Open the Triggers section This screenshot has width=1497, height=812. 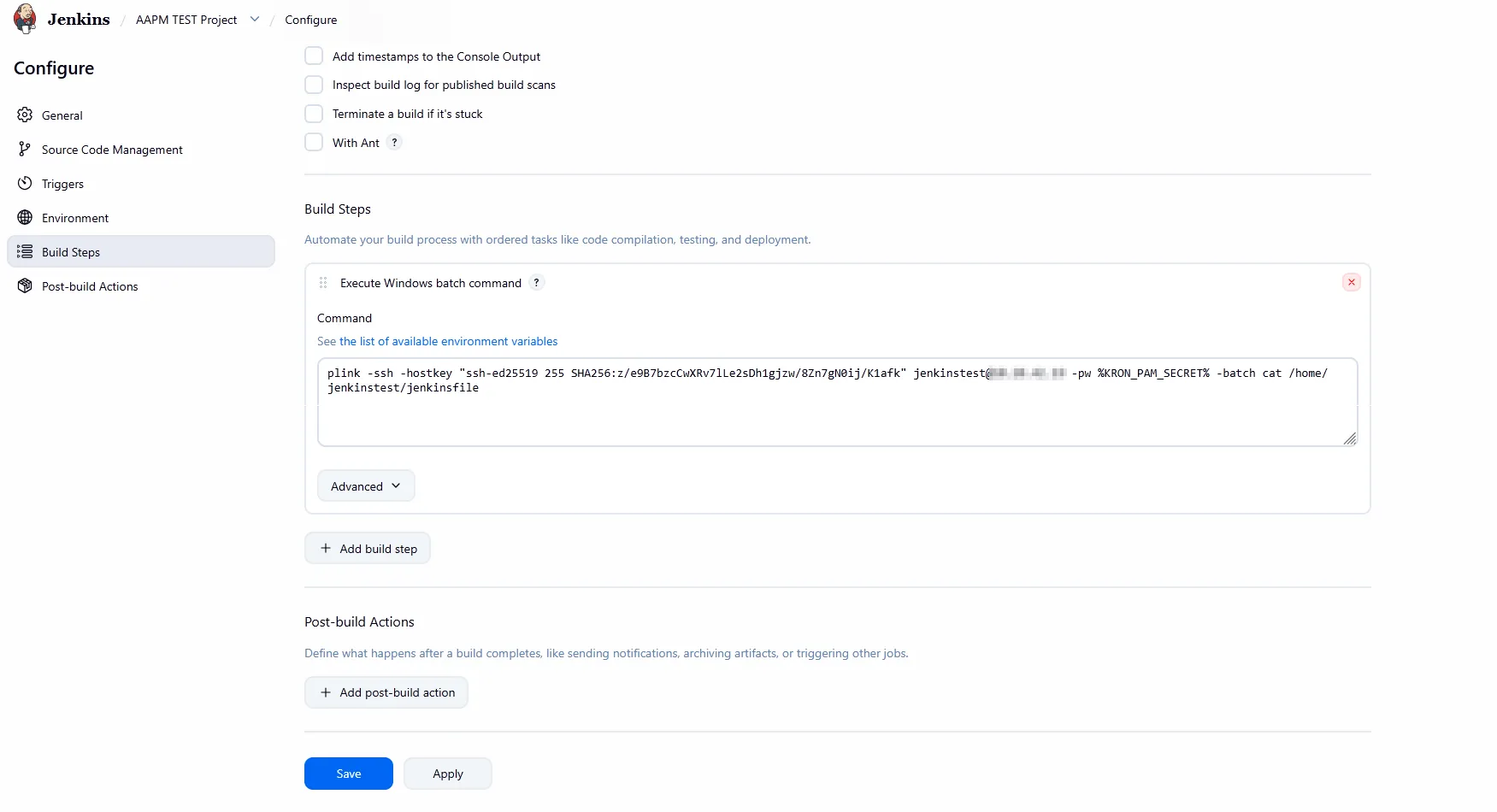coord(141,183)
